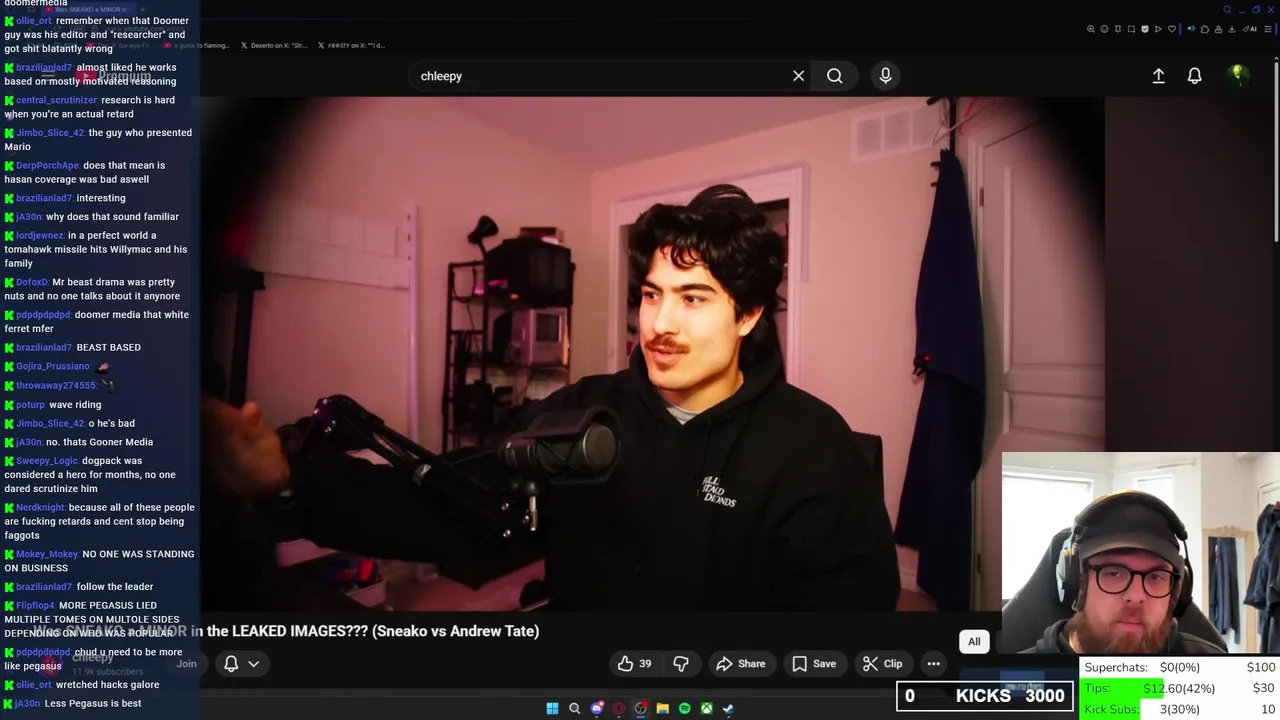Open the browser zoom magnifier icon

tap(1091, 29)
